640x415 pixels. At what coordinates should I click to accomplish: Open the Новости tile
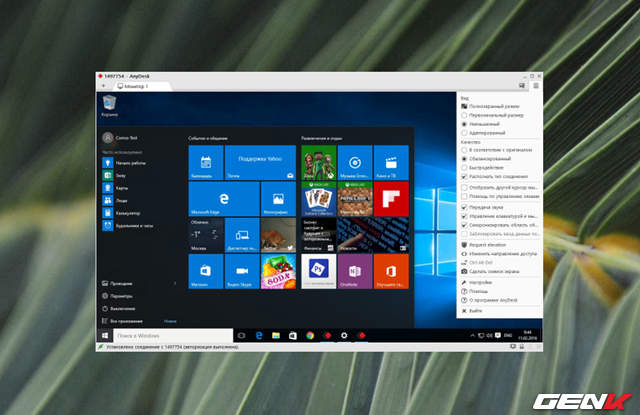(373, 235)
